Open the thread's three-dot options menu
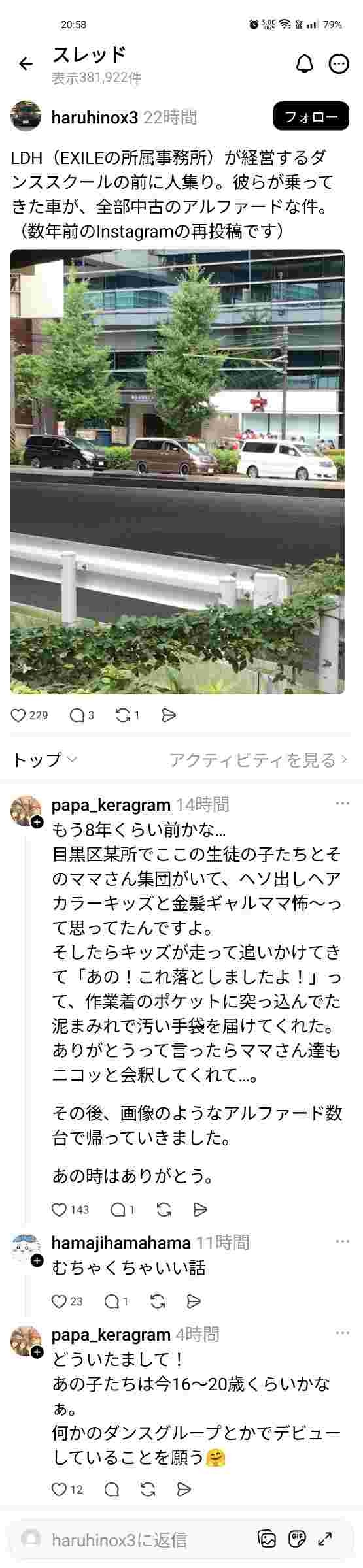 [339, 64]
